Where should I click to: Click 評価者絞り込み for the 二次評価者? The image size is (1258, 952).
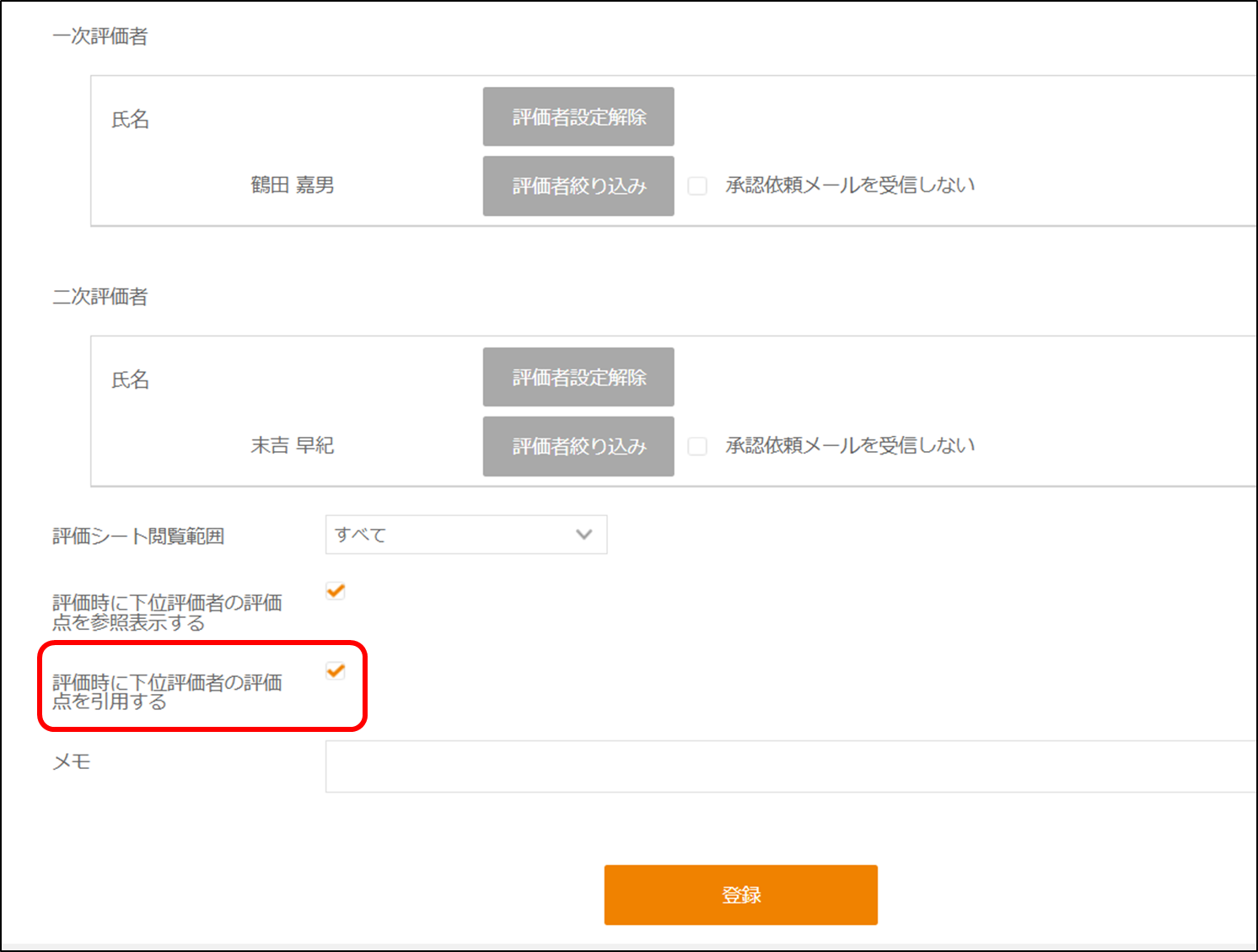[578, 447]
